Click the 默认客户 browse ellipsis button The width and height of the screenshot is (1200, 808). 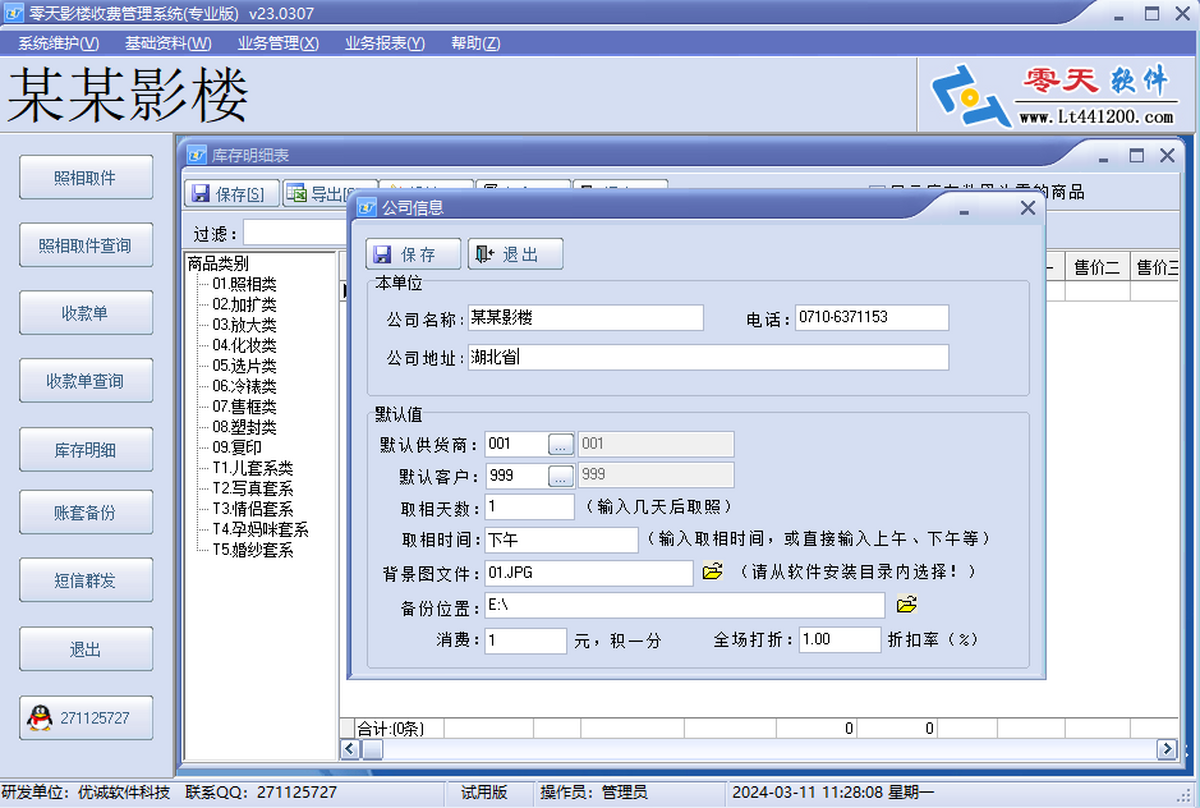(561, 475)
